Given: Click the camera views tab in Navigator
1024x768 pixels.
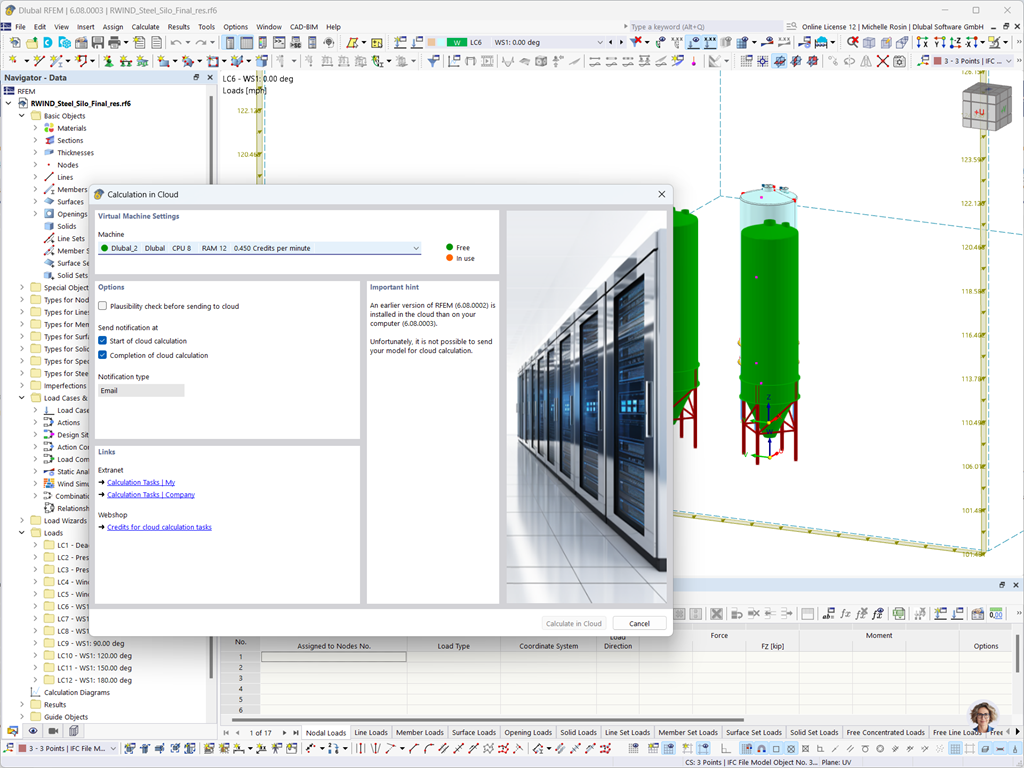Looking at the screenshot, I should coord(53,730).
